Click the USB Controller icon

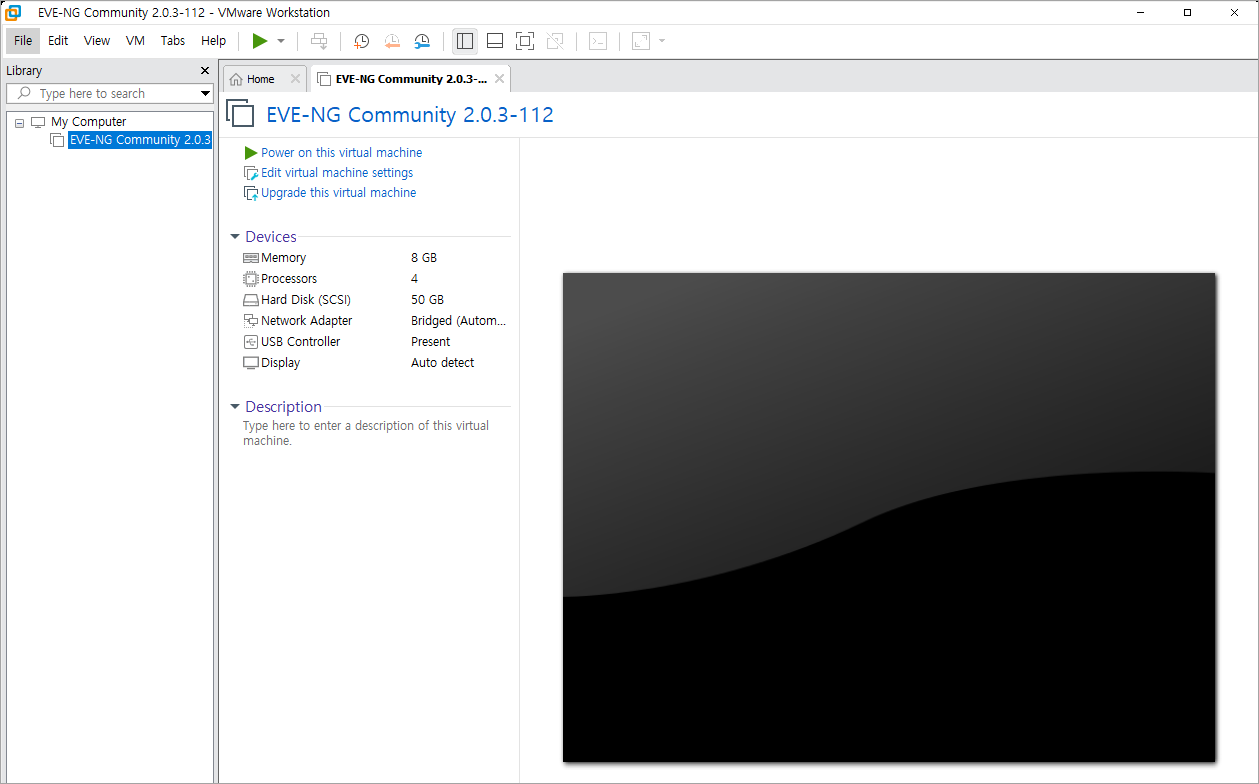pos(251,342)
